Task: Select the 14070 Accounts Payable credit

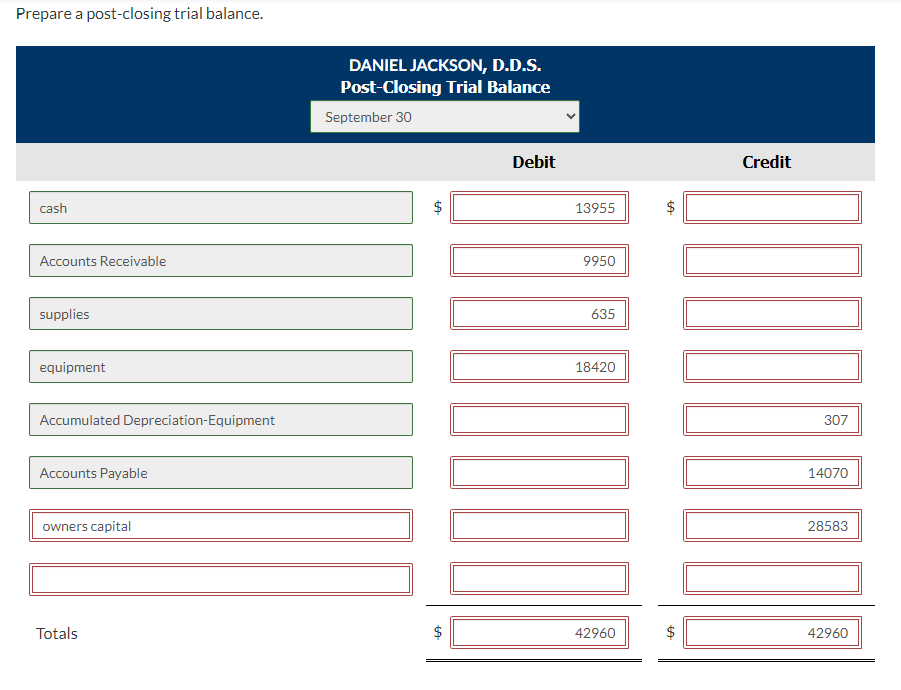Action: click(771, 472)
